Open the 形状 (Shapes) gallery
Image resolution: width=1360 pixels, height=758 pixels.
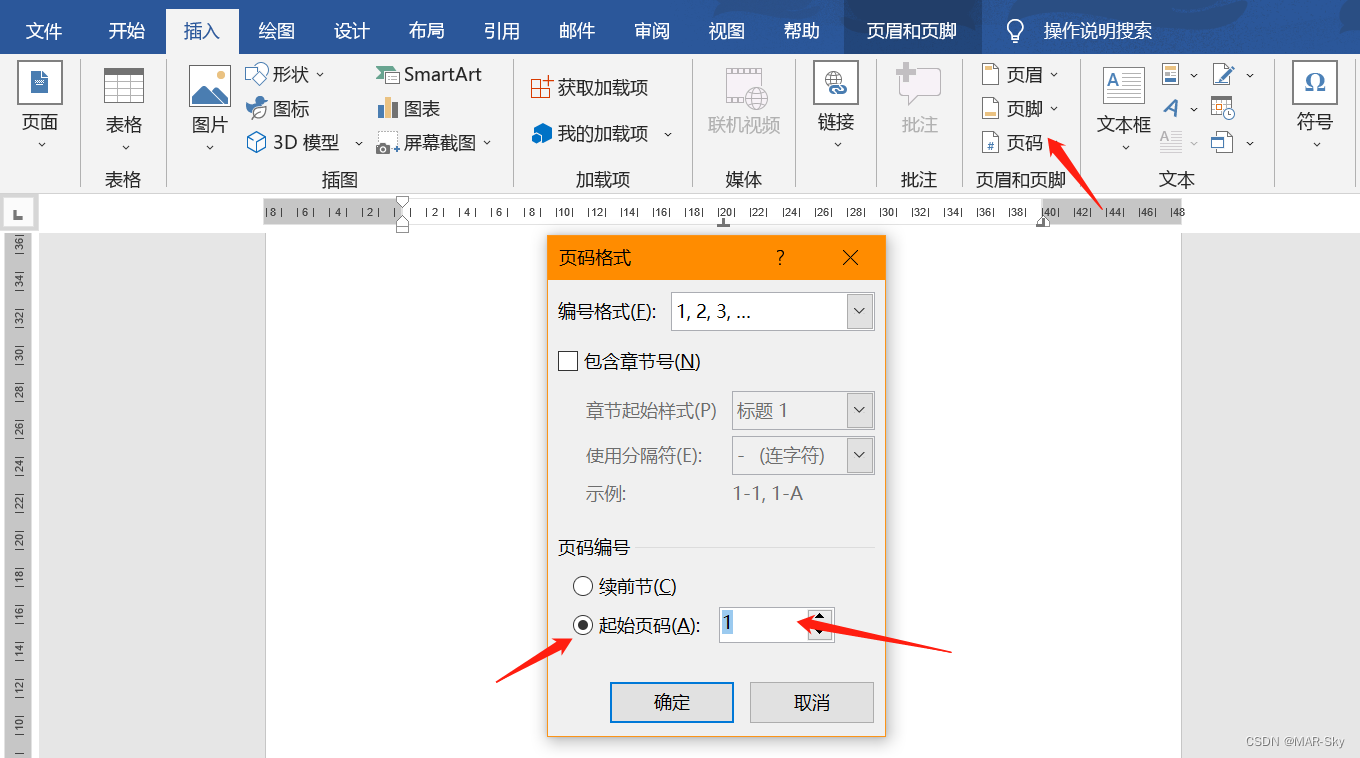point(284,74)
